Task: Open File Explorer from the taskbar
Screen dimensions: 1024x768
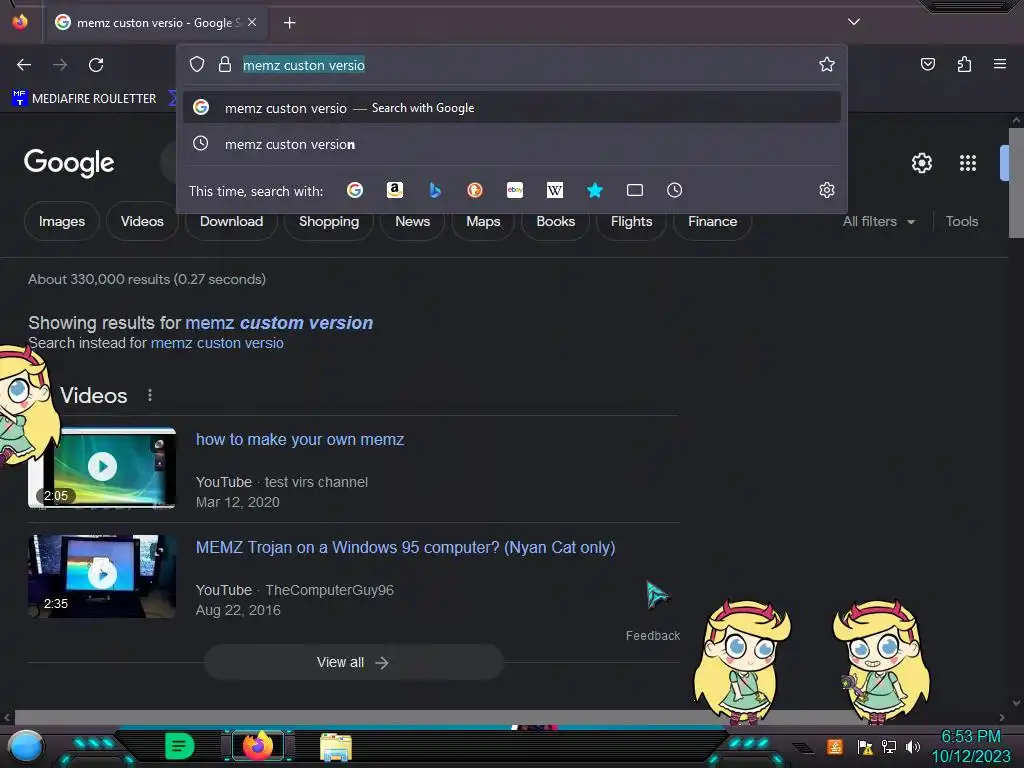Action: tap(336, 747)
